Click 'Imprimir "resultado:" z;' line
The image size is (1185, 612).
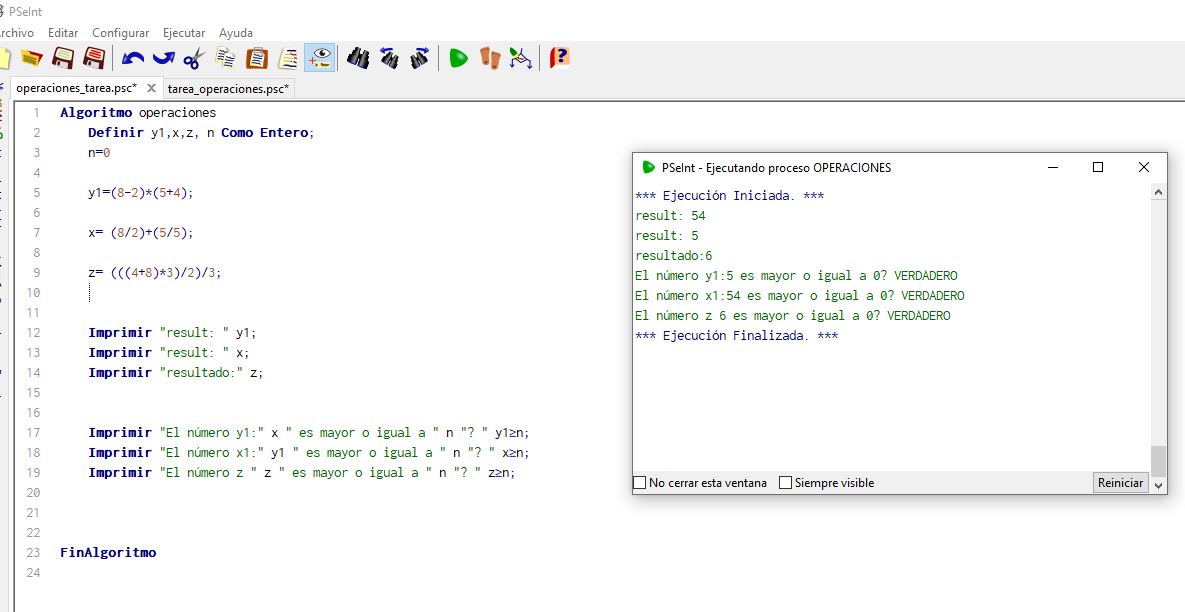176,372
